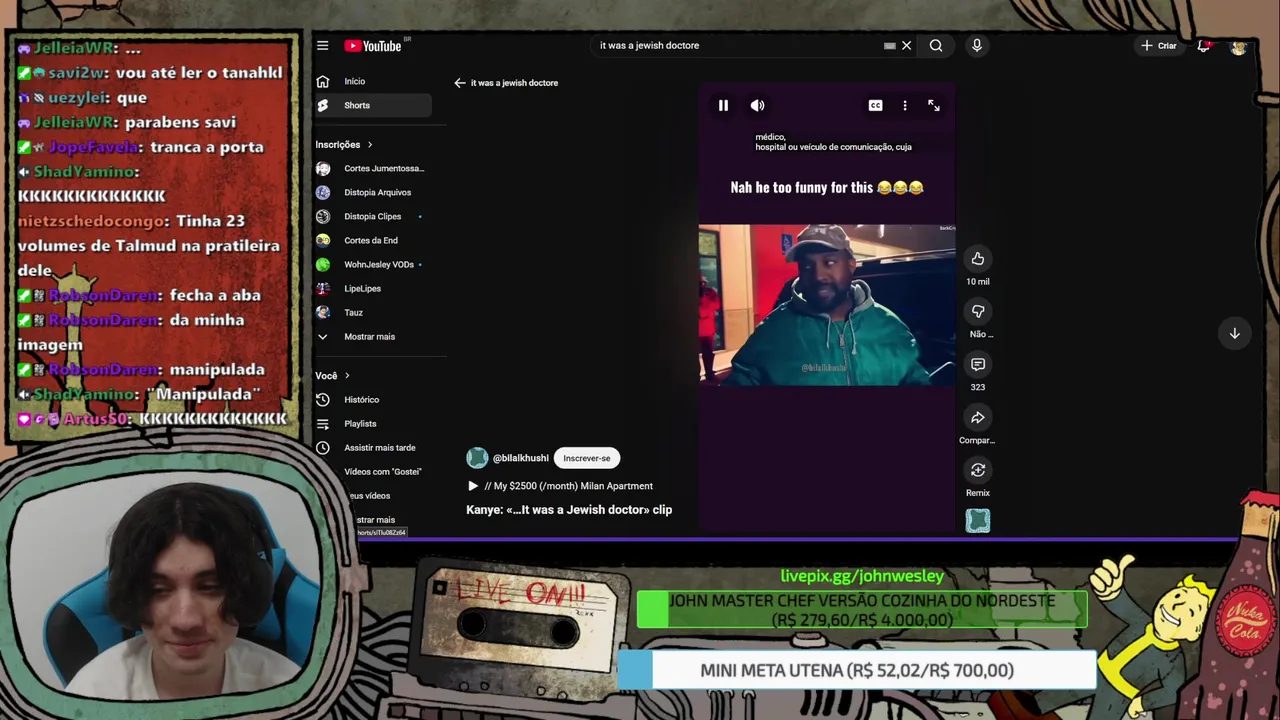Open Cortes da End channel

tap(373, 240)
